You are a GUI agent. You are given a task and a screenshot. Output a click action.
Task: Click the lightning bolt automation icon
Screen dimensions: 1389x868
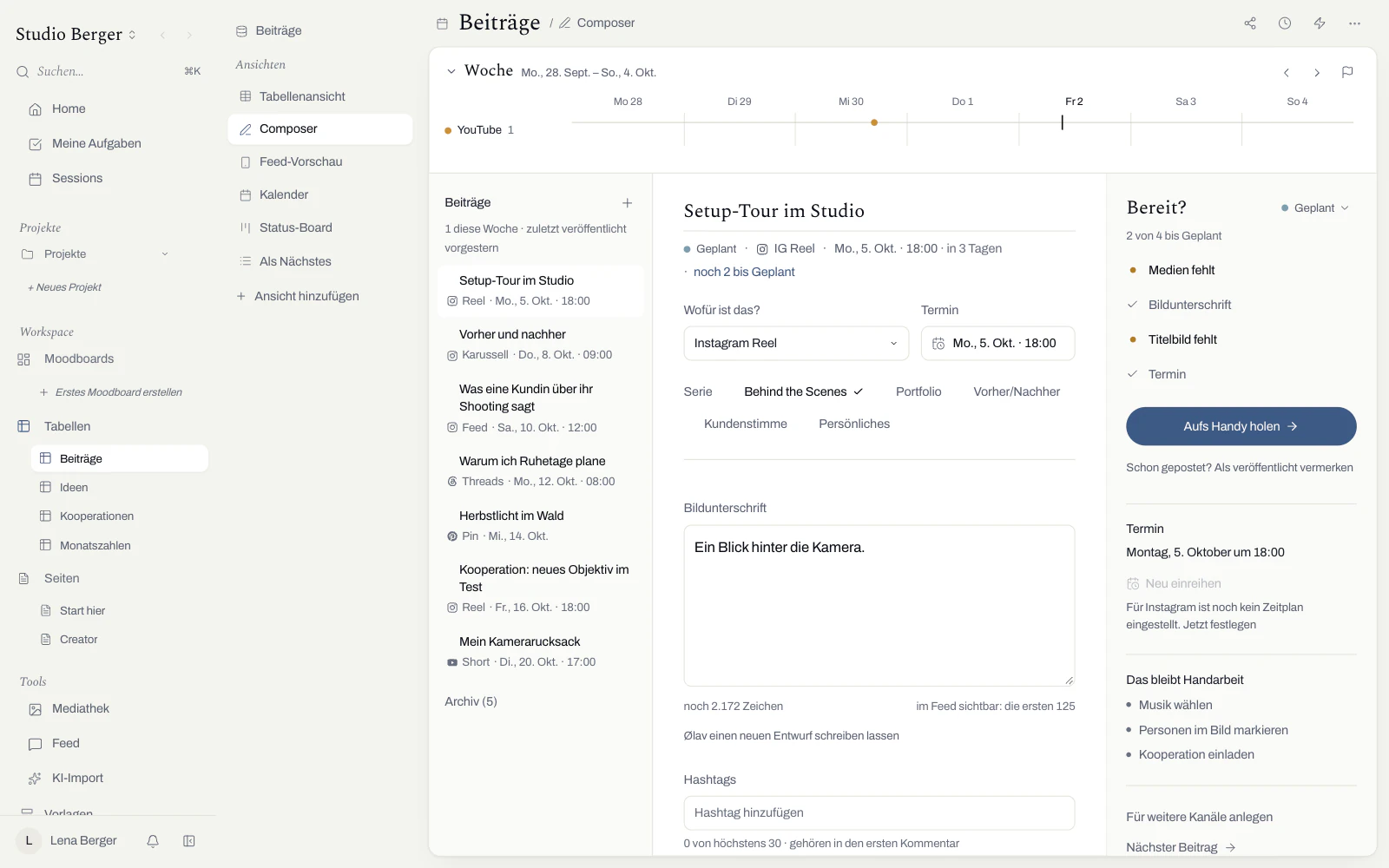pyautogui.click(x=1320, y=23)
